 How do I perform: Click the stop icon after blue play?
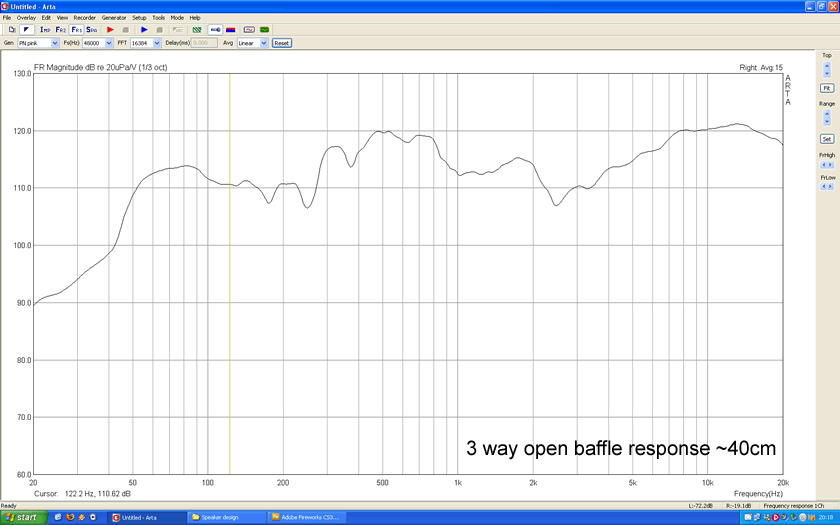[x=159, y=30]
